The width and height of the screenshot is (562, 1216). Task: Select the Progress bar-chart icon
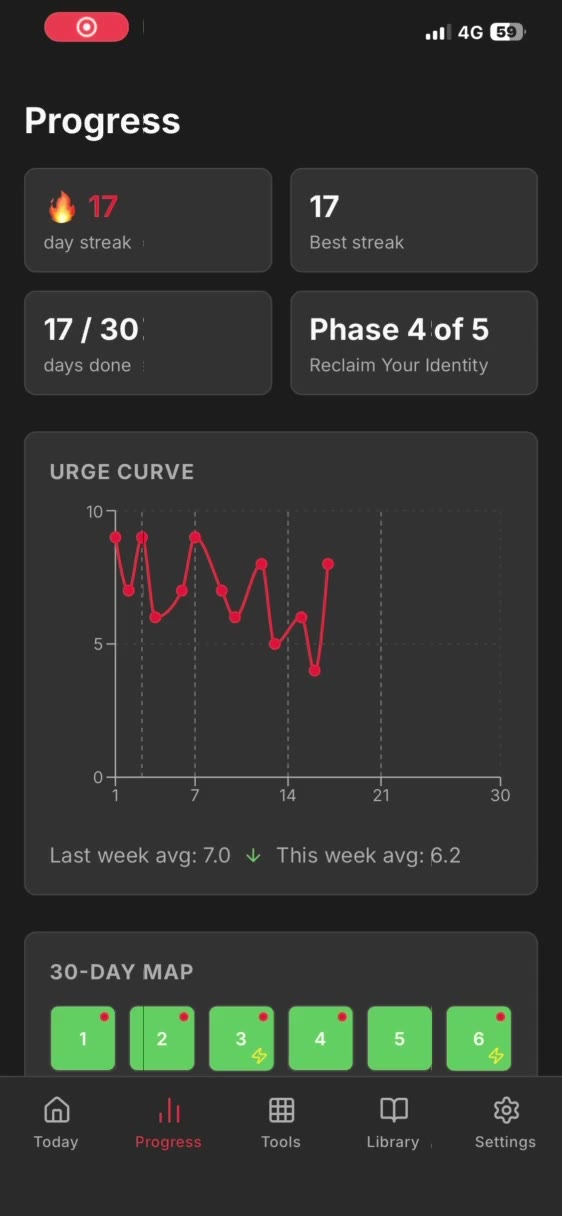click(x=169, y=1110)
